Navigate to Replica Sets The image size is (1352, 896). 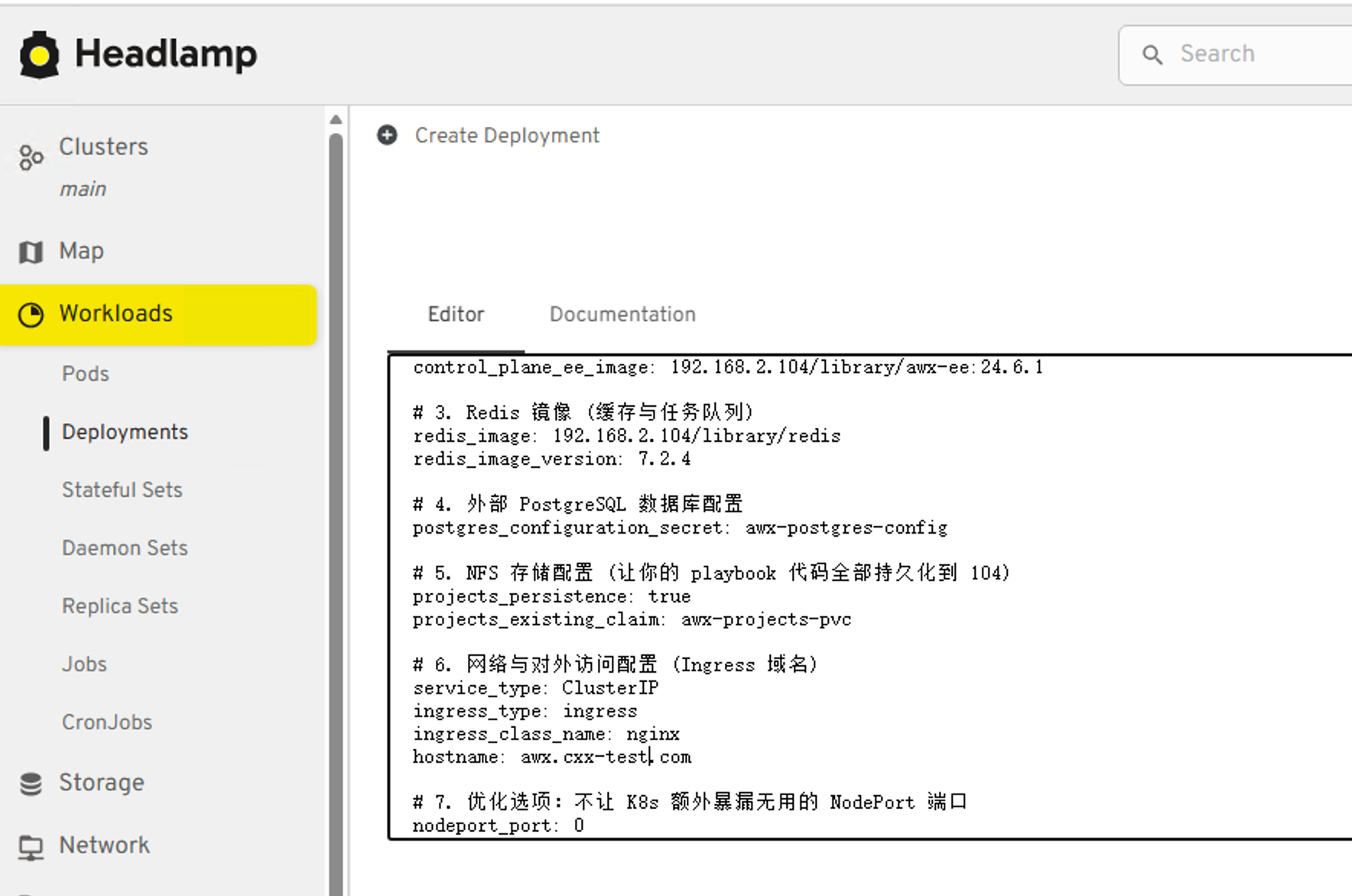(x=120, y=606)
